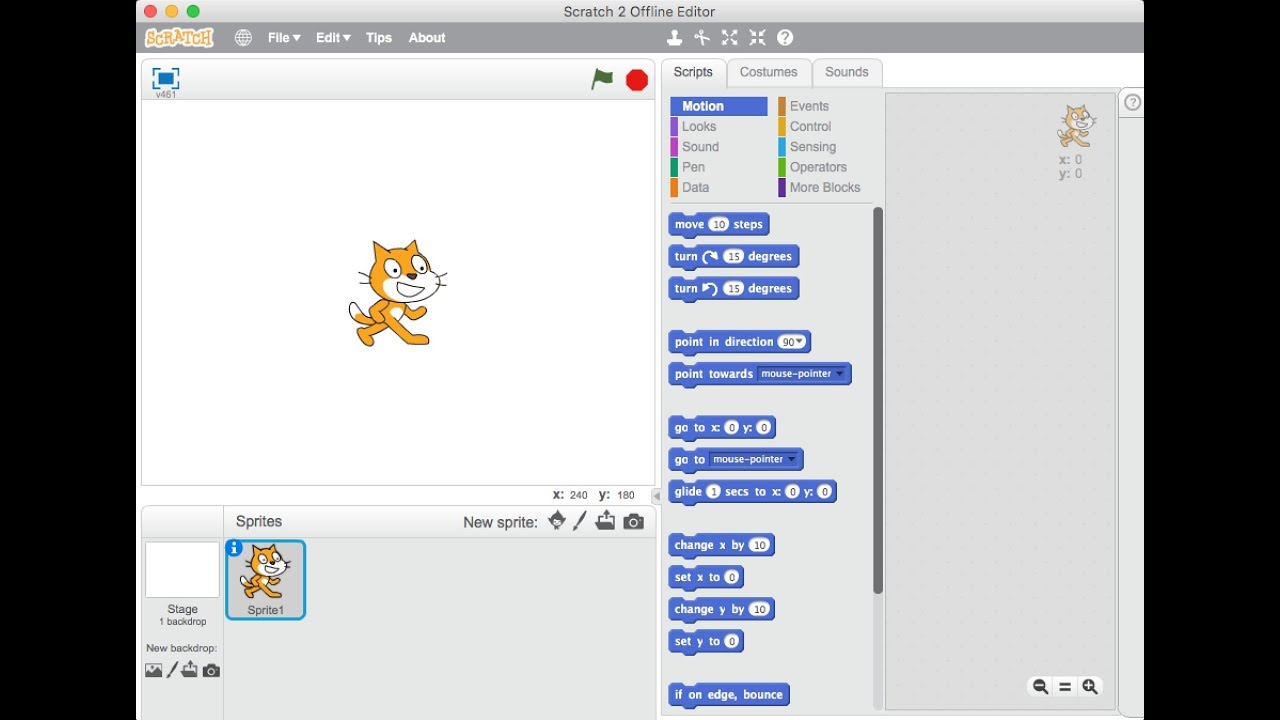Select the Grow sprite tool

click(730, 38)
